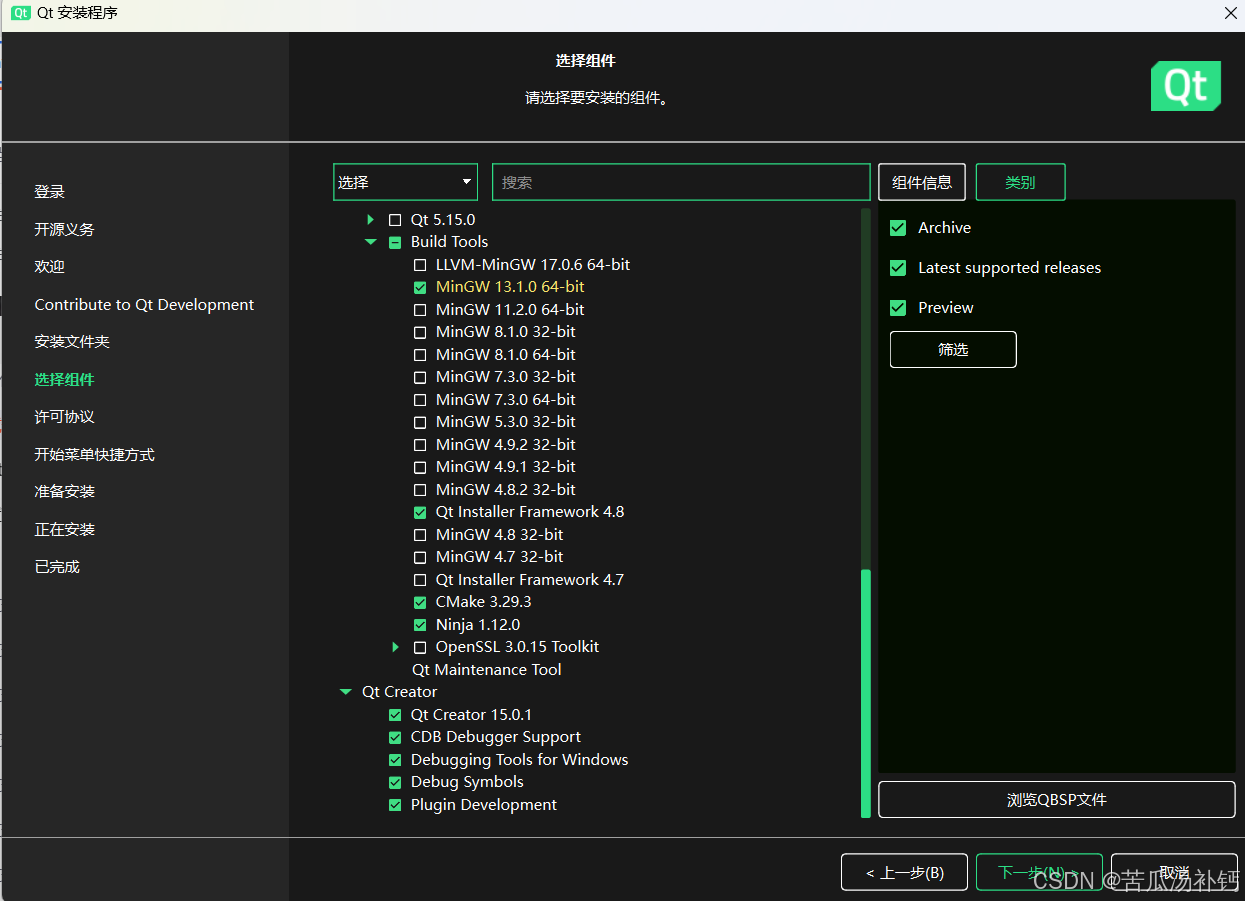Click the 安装文件夹 step in sidebar
Screen dimensions: 1245x901
[72, 342]
